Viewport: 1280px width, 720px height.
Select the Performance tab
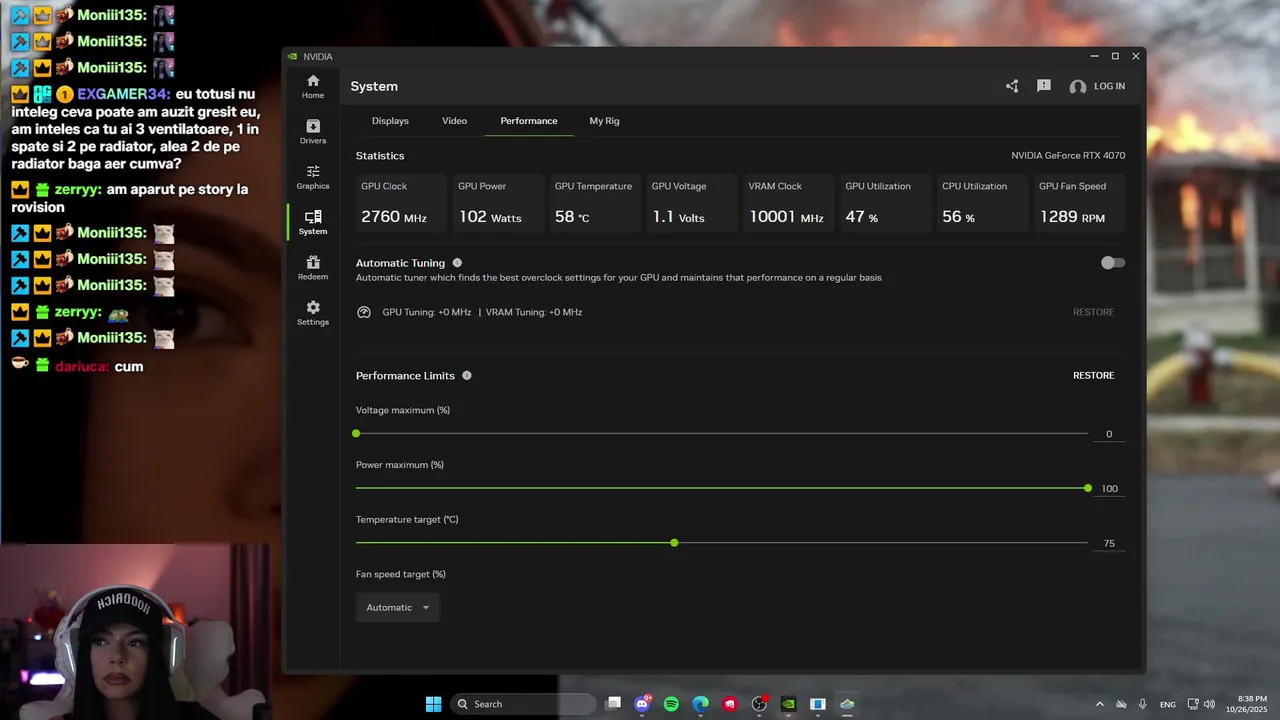coord(529,121)
